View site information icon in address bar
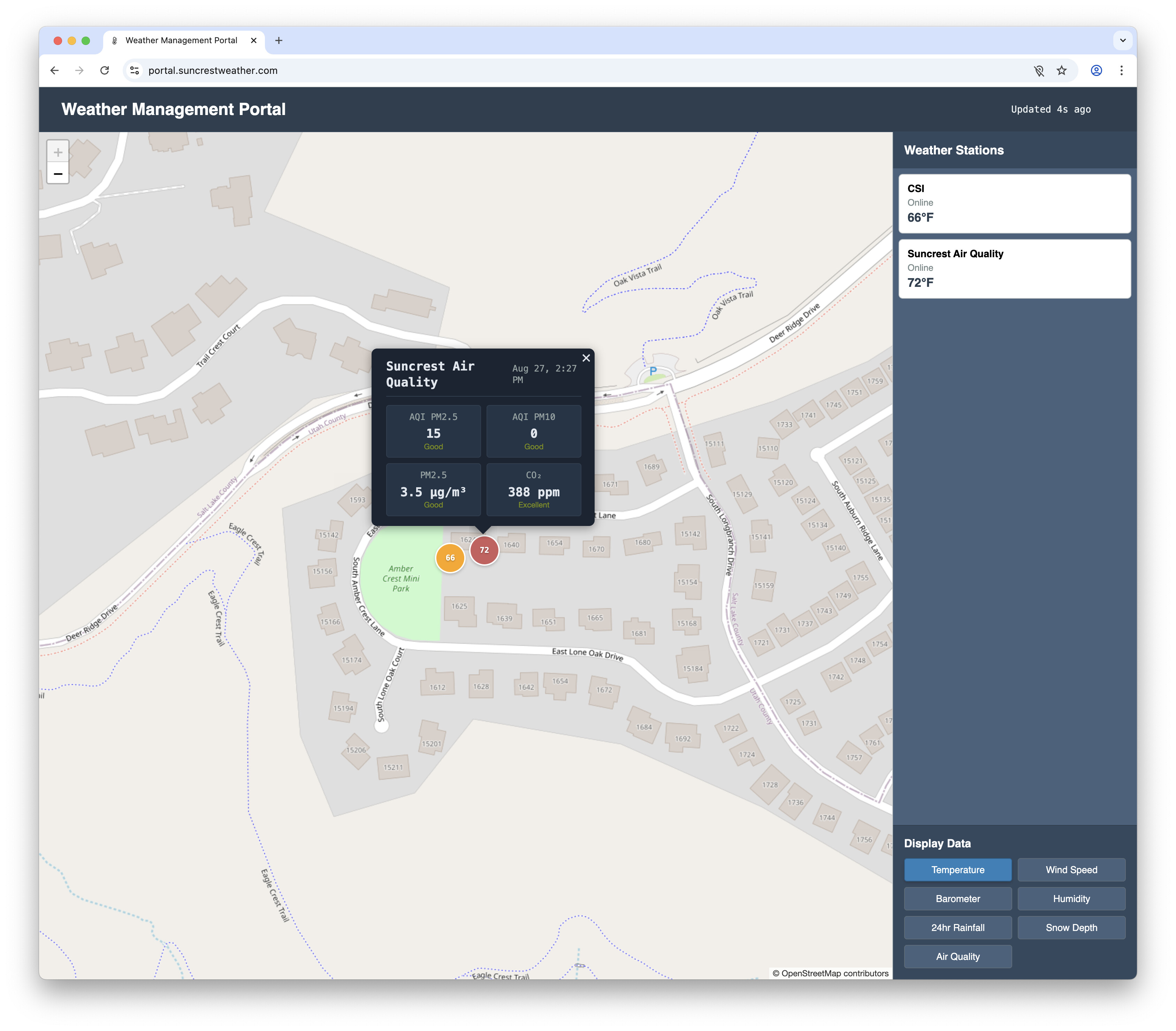Viewport: 1176px width, 1031px height. click(135, 70)
